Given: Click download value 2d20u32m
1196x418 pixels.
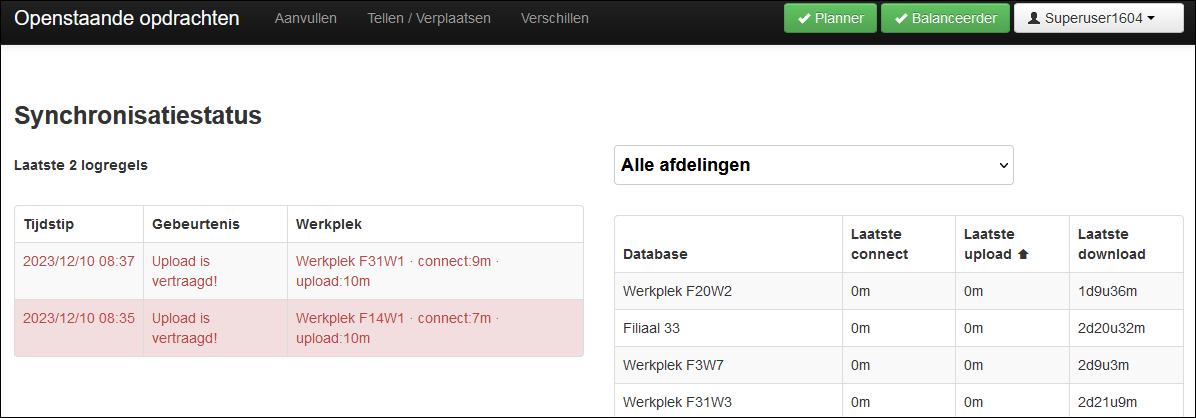Looking at the screenshot, I should pyautogui.click(x=1113, y=328).
